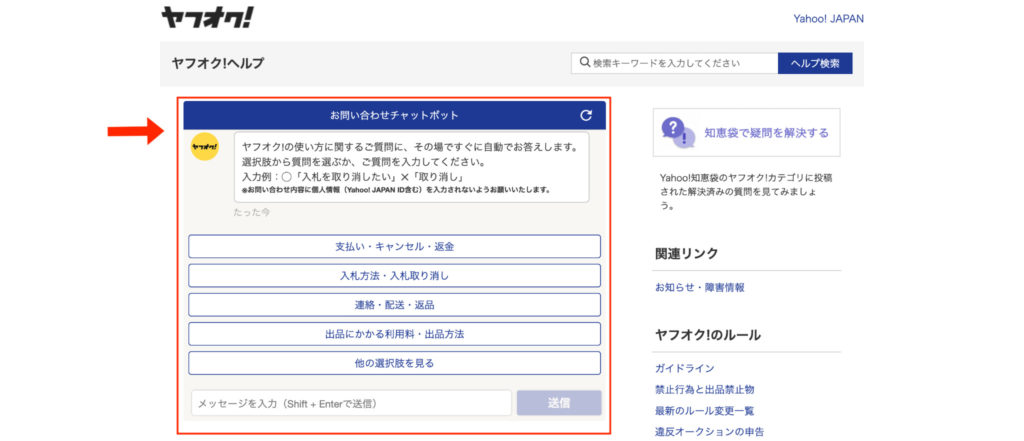The image size is (1024, 441).
Task: Open 最新のルール変更一覧 link
Action: (705, 411)
